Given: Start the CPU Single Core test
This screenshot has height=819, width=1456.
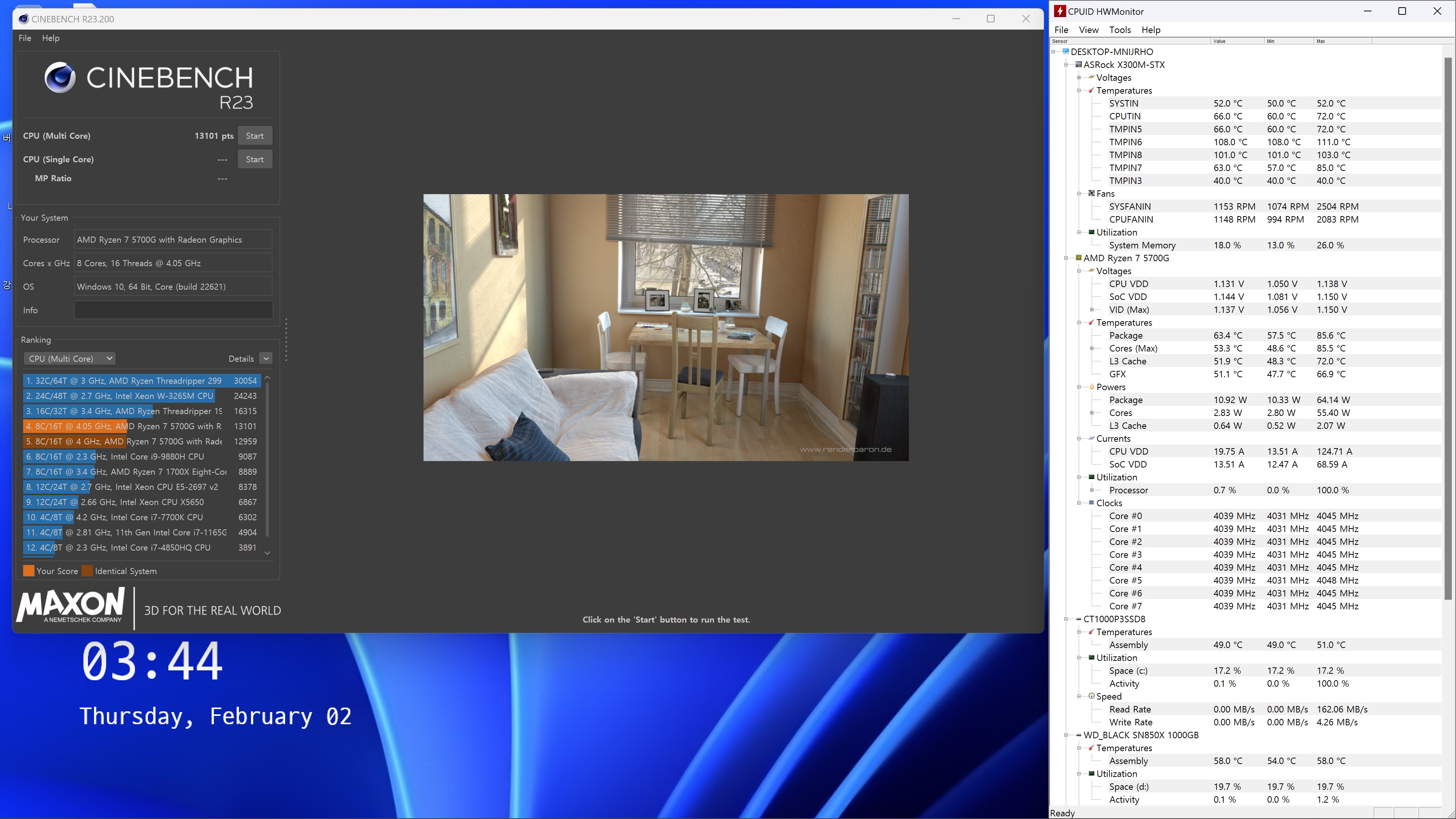Looking at the screenshot, I should point(254,159).
